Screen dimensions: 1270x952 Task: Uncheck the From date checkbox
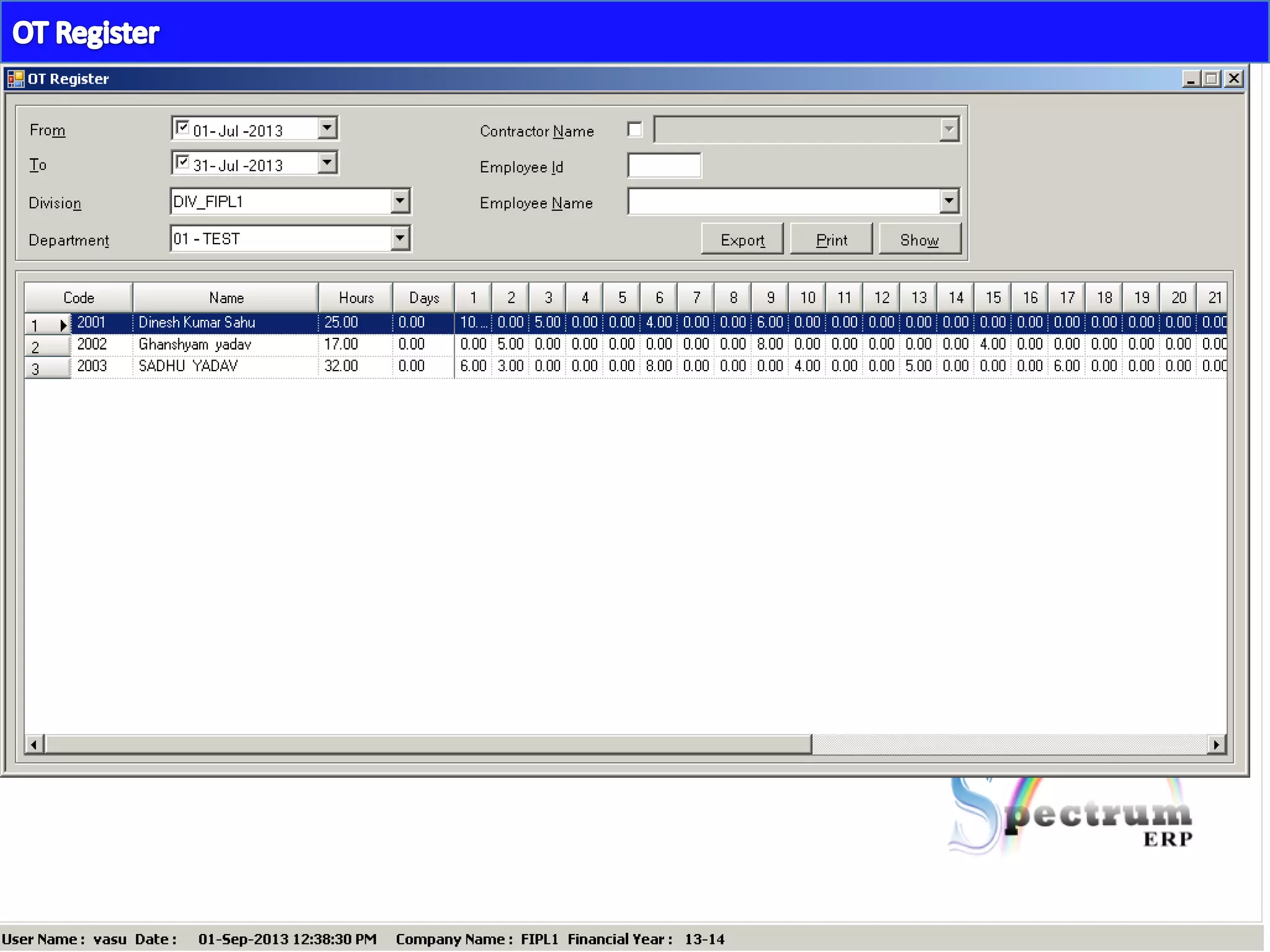[x=182, y=128]
